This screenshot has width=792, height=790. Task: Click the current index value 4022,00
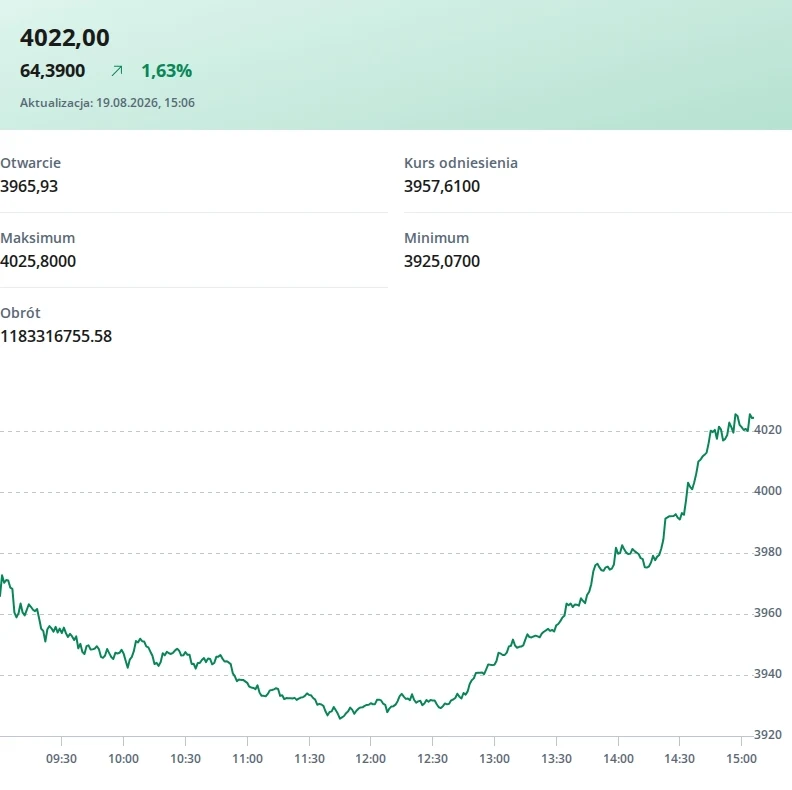coord(65,38)
